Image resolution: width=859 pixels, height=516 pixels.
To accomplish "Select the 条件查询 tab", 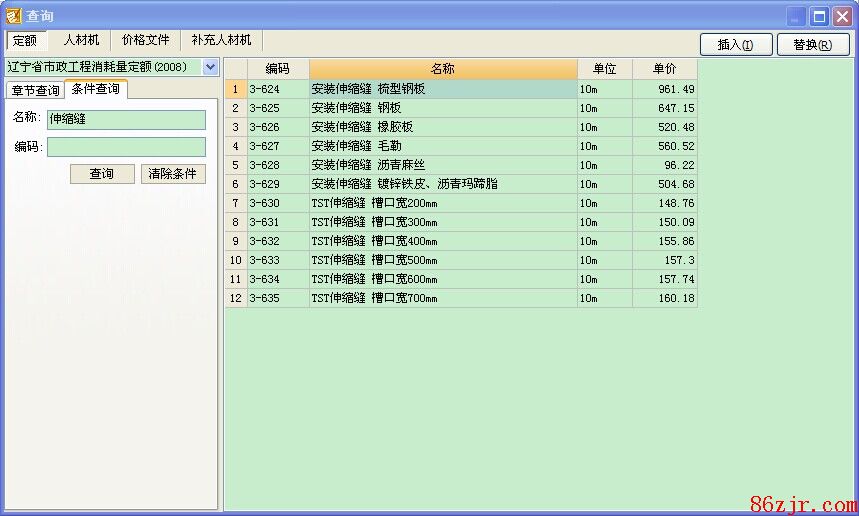I will tap(95, 90).
